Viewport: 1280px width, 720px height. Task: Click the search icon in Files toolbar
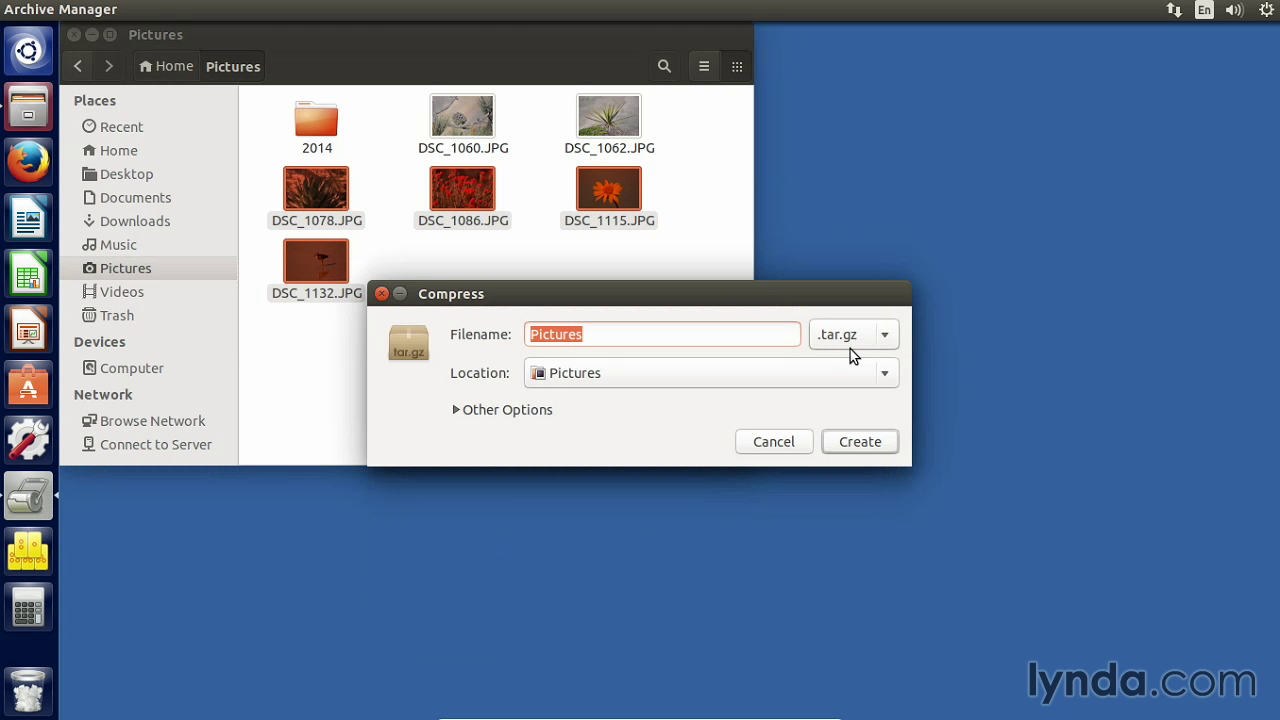point(664,66)
